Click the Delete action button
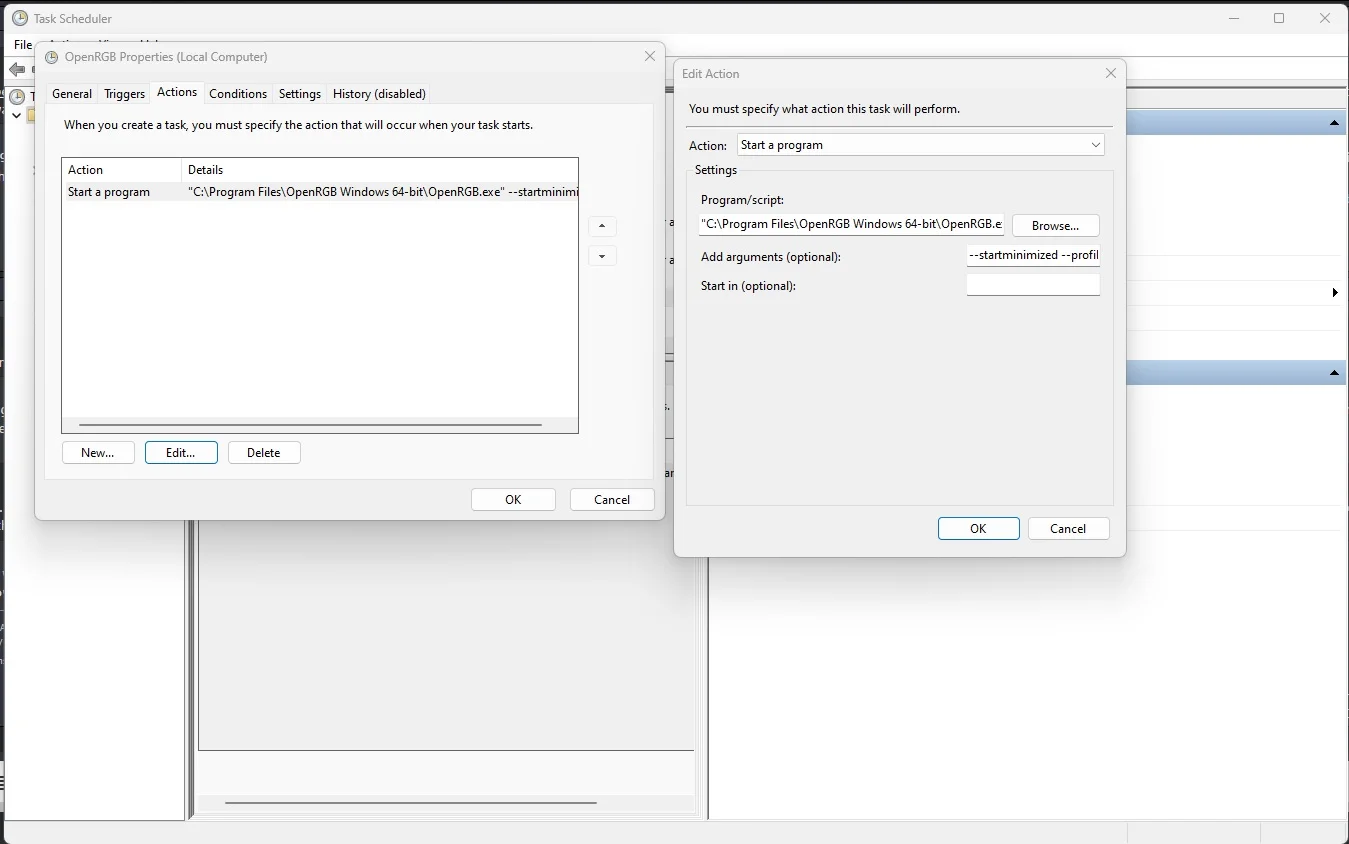The image size is (1349, 844). pos(264,452)
